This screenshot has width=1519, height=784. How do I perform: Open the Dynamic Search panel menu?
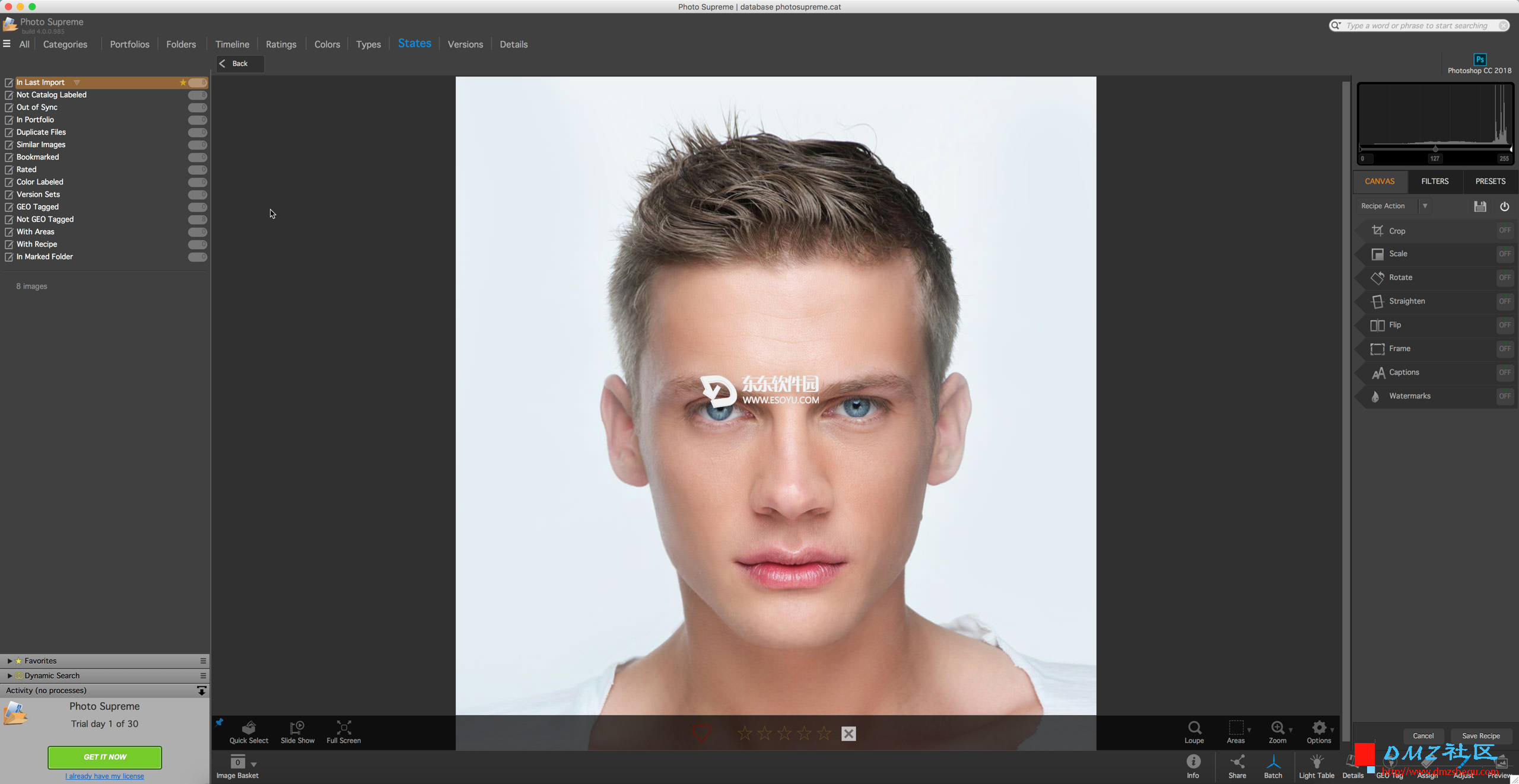(x=203, y=675)
